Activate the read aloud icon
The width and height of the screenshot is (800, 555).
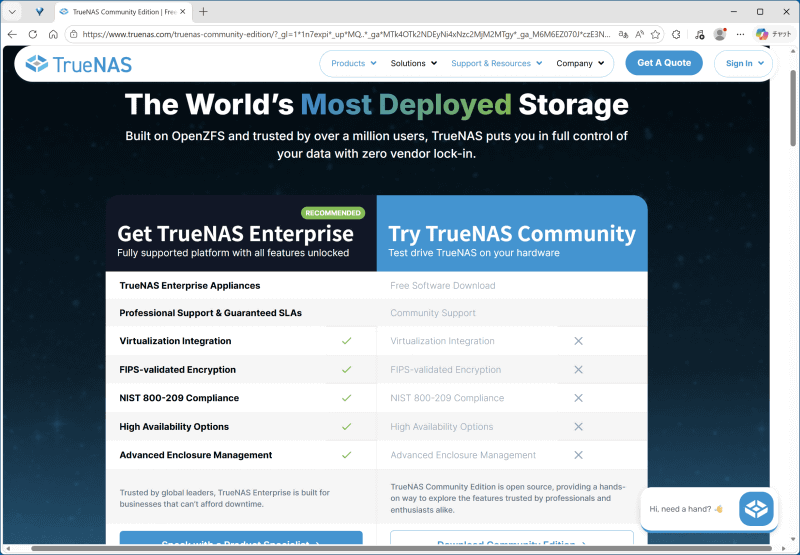pyautogui.click(x=639, y=34)
